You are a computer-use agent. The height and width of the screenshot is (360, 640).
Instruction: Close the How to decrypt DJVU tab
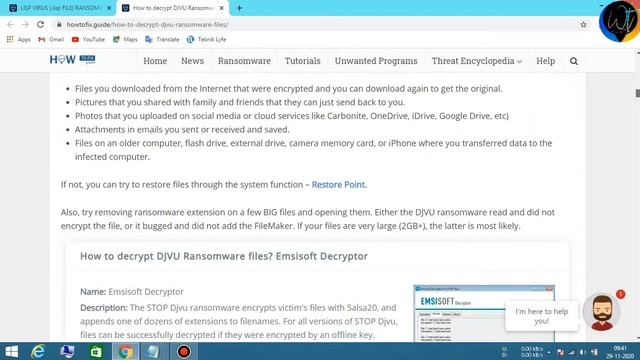coord(222,8)
